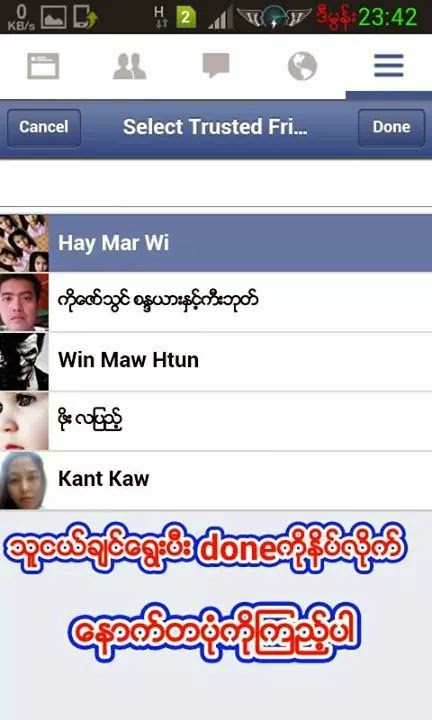Viewport: 432px width, 720px height.
Task: Open the Notifications globe icon
Action: 302,66
